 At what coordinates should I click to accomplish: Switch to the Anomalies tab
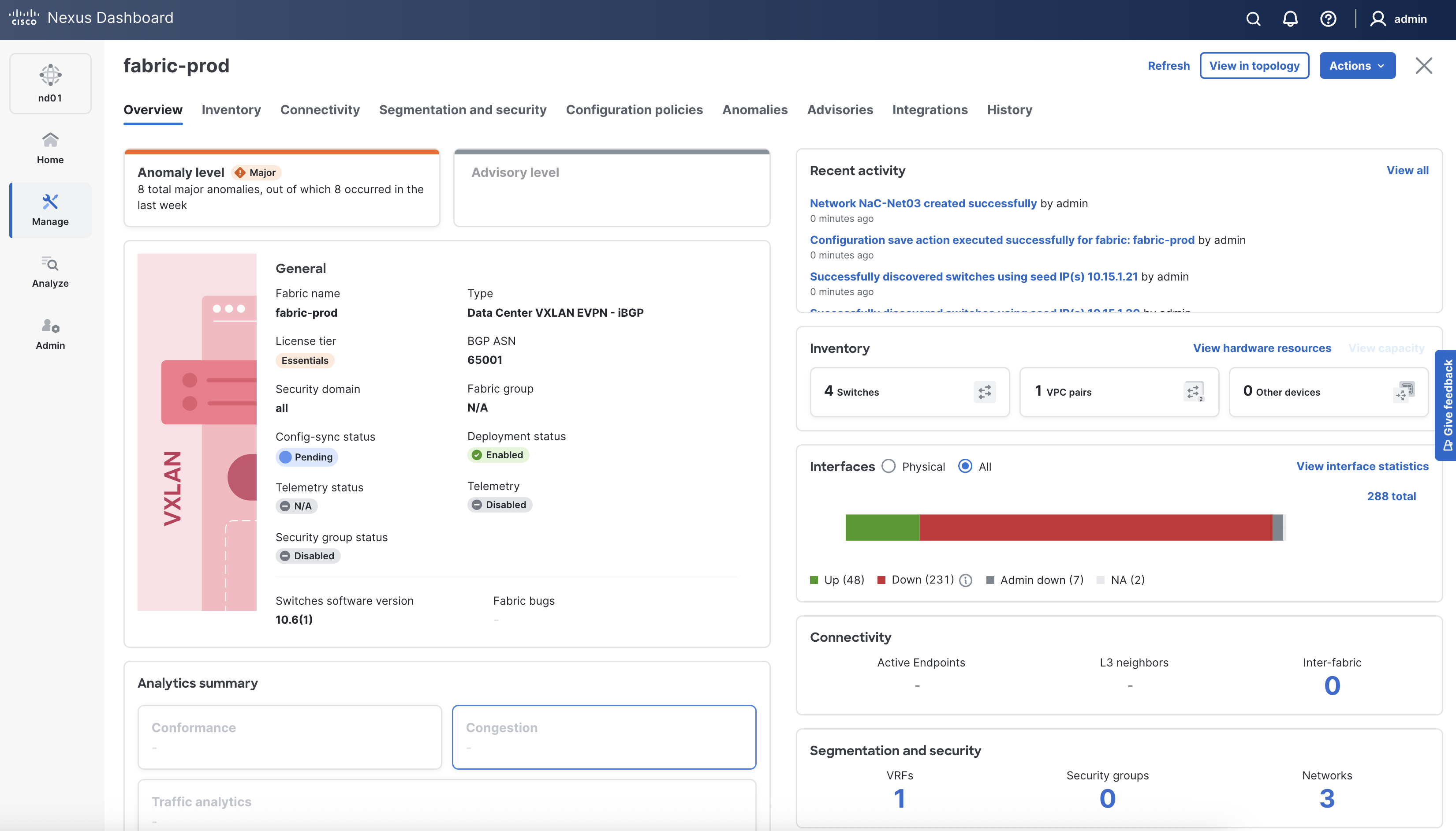754,109
